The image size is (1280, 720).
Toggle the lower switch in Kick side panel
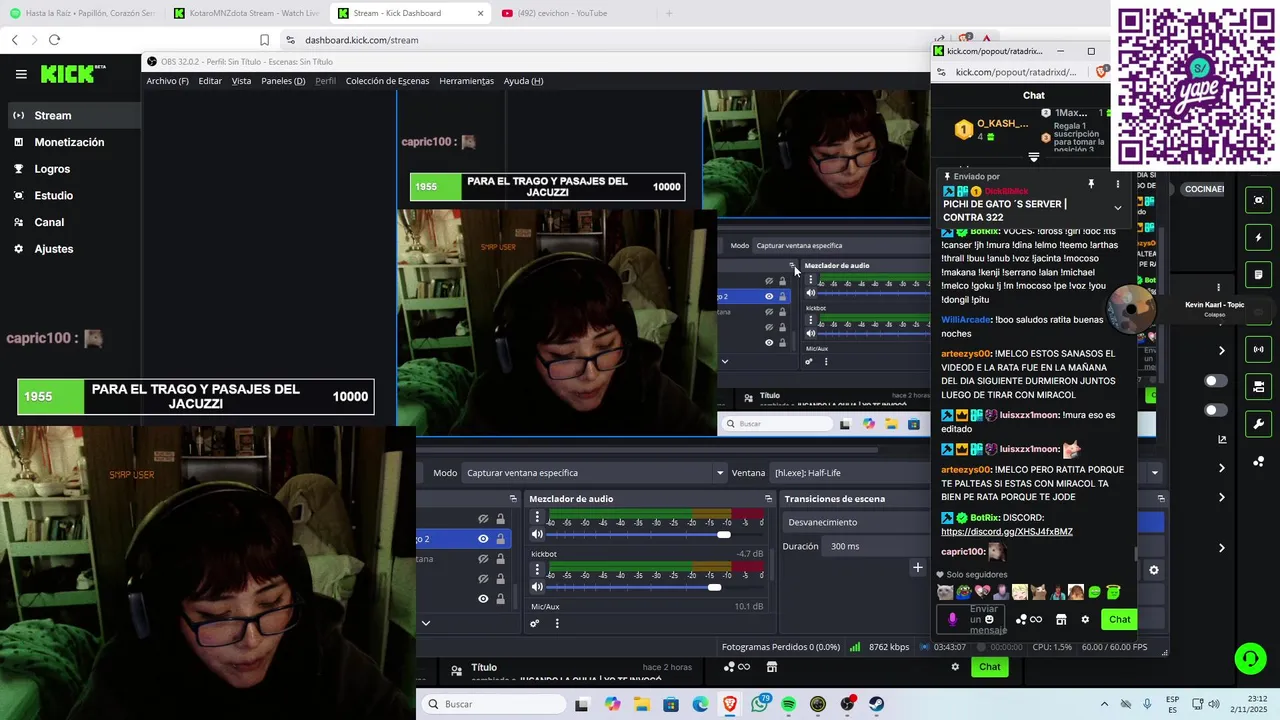click(x=1215, y=410)
